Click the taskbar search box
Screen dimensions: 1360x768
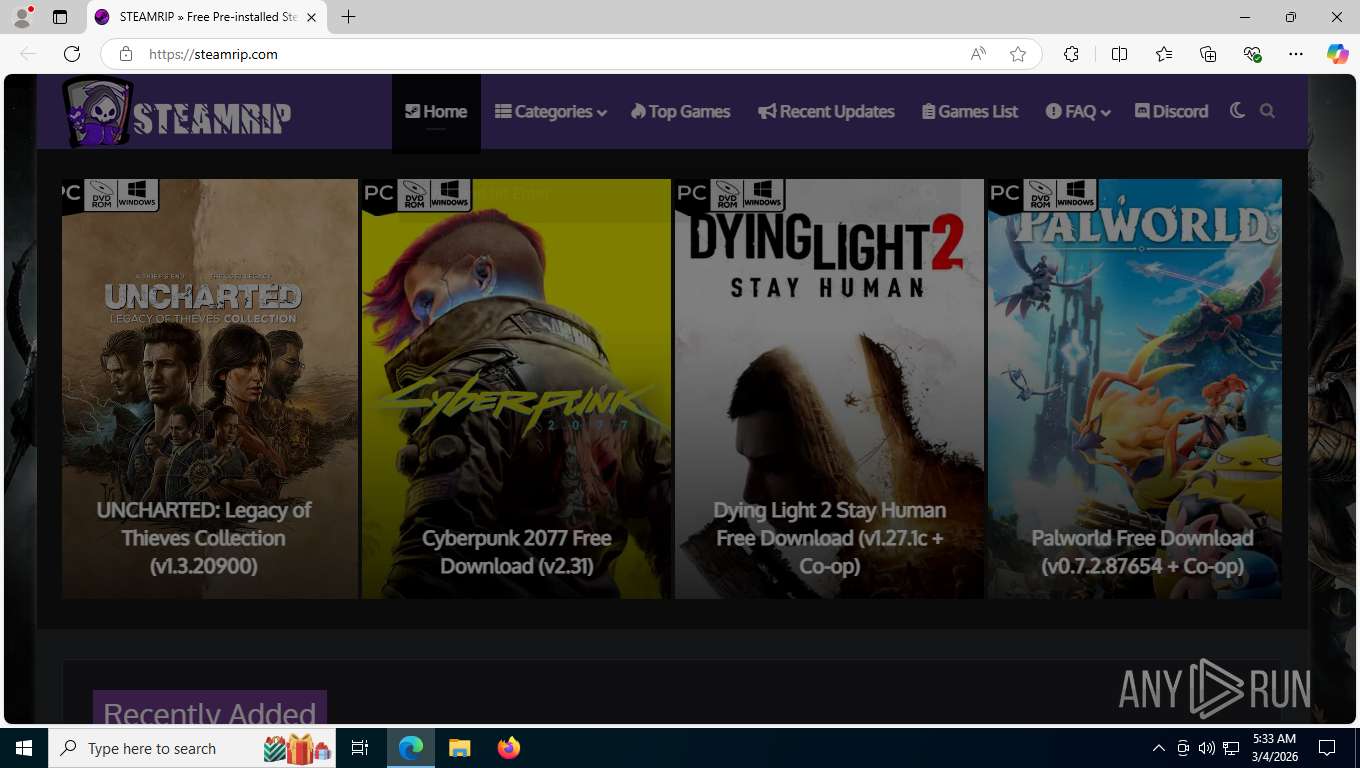tap(194, 748)
